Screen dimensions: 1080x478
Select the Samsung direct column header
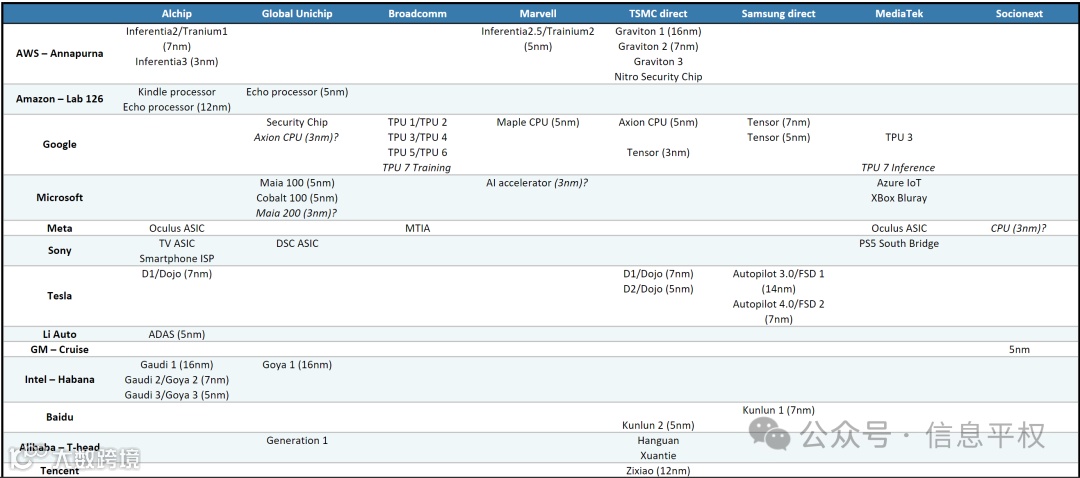[x=778, y=14]
